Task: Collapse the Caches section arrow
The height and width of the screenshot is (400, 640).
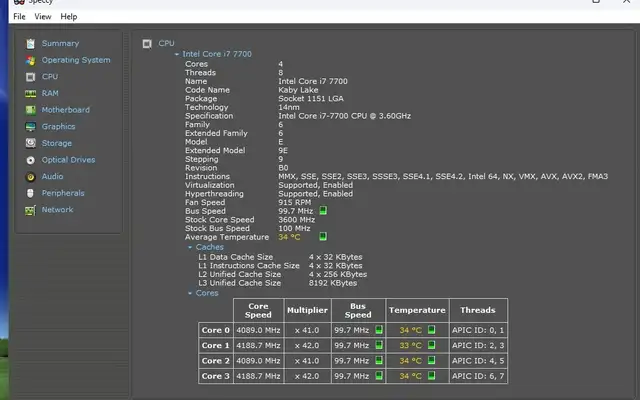Action: click(190, 247)
